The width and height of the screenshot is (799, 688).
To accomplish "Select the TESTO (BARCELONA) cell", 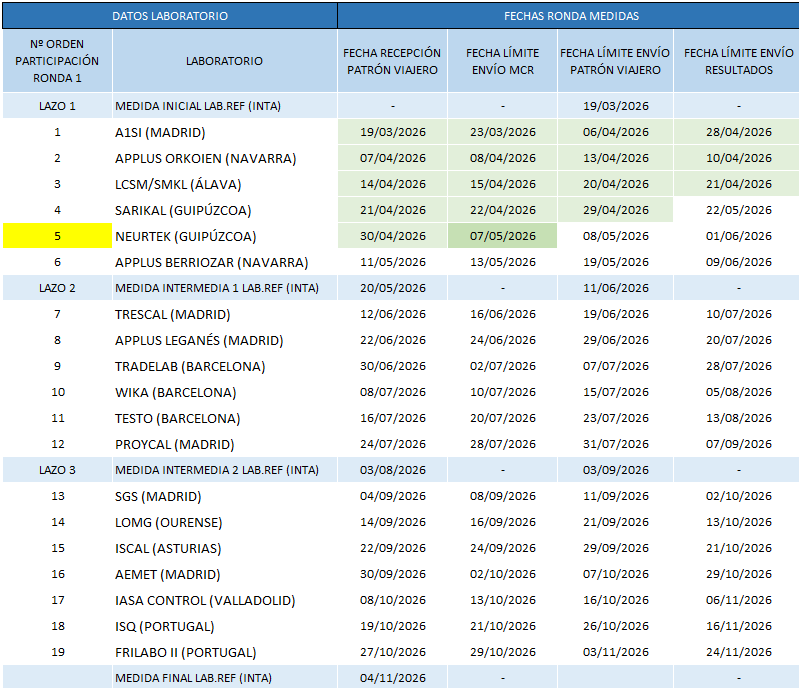I will click(224, 418).
